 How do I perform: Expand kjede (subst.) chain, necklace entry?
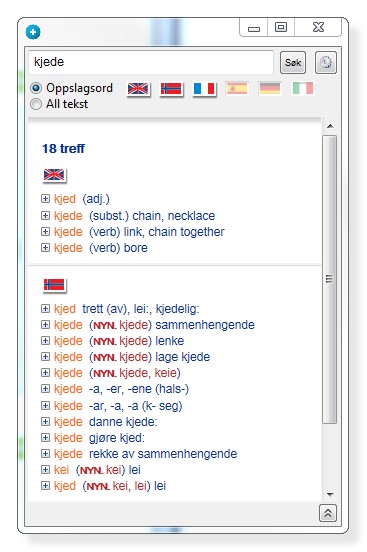[45, 215]
